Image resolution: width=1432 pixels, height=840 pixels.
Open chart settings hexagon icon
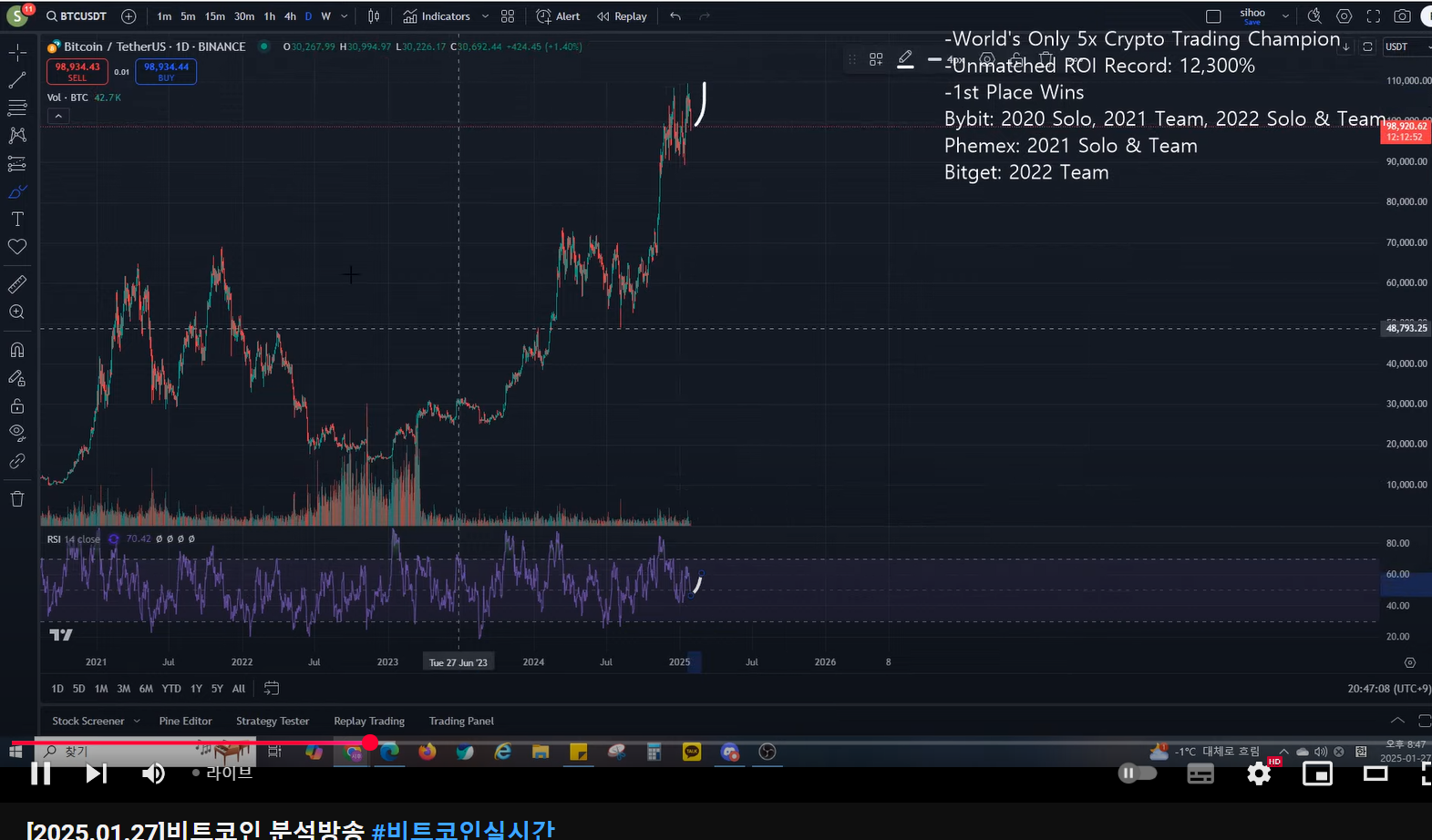click(x=1344, y=16)
